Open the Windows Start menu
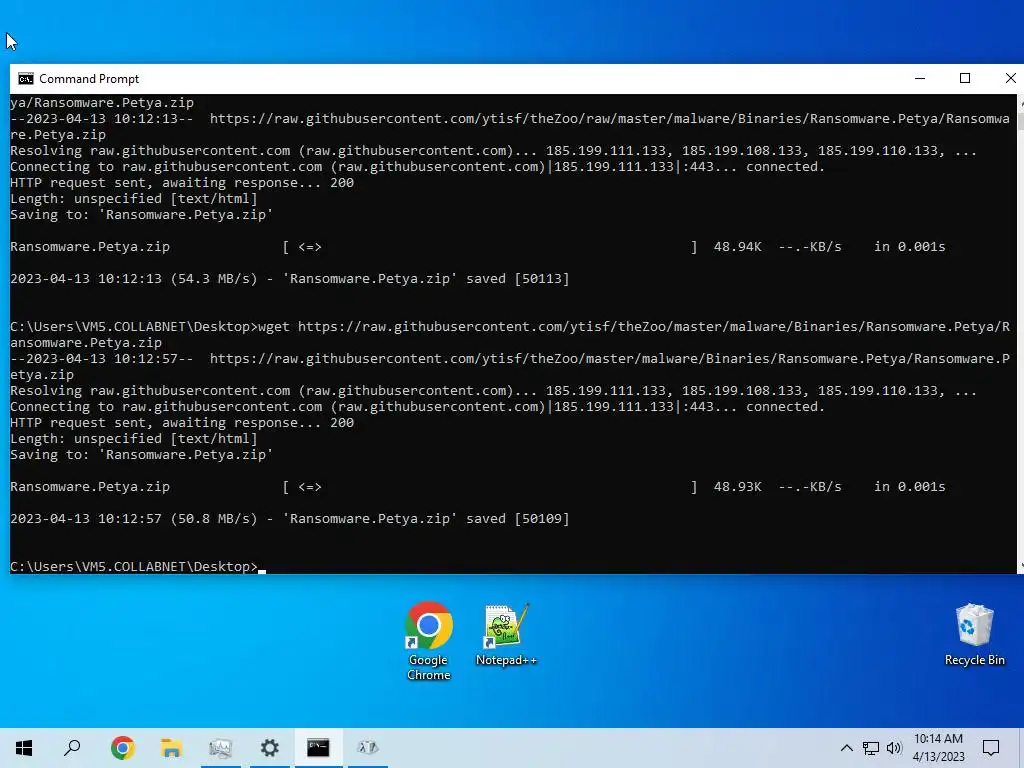Screen dimensions: 1024x768 coord(24,748)
